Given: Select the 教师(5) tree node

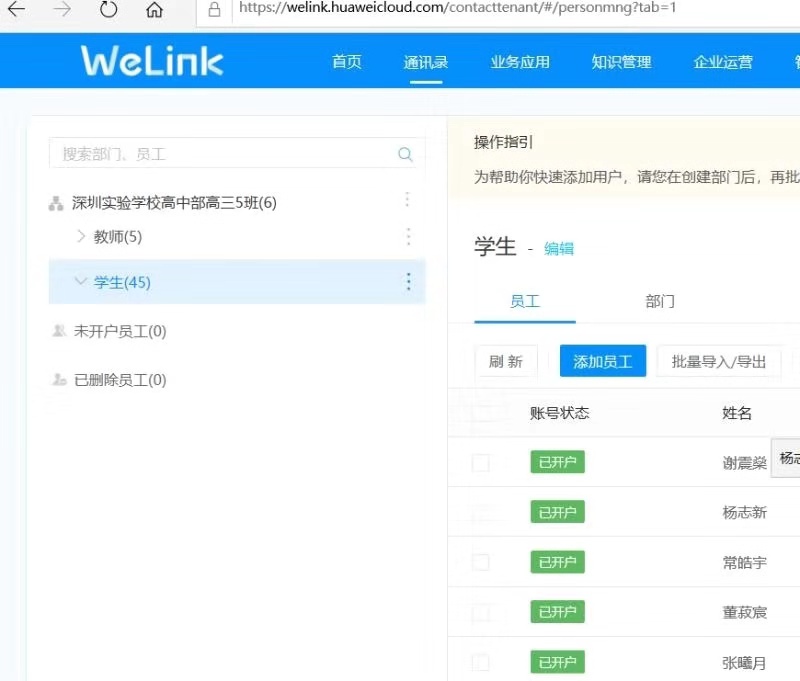Looking at the screenshot, I should tap(118, 236).
